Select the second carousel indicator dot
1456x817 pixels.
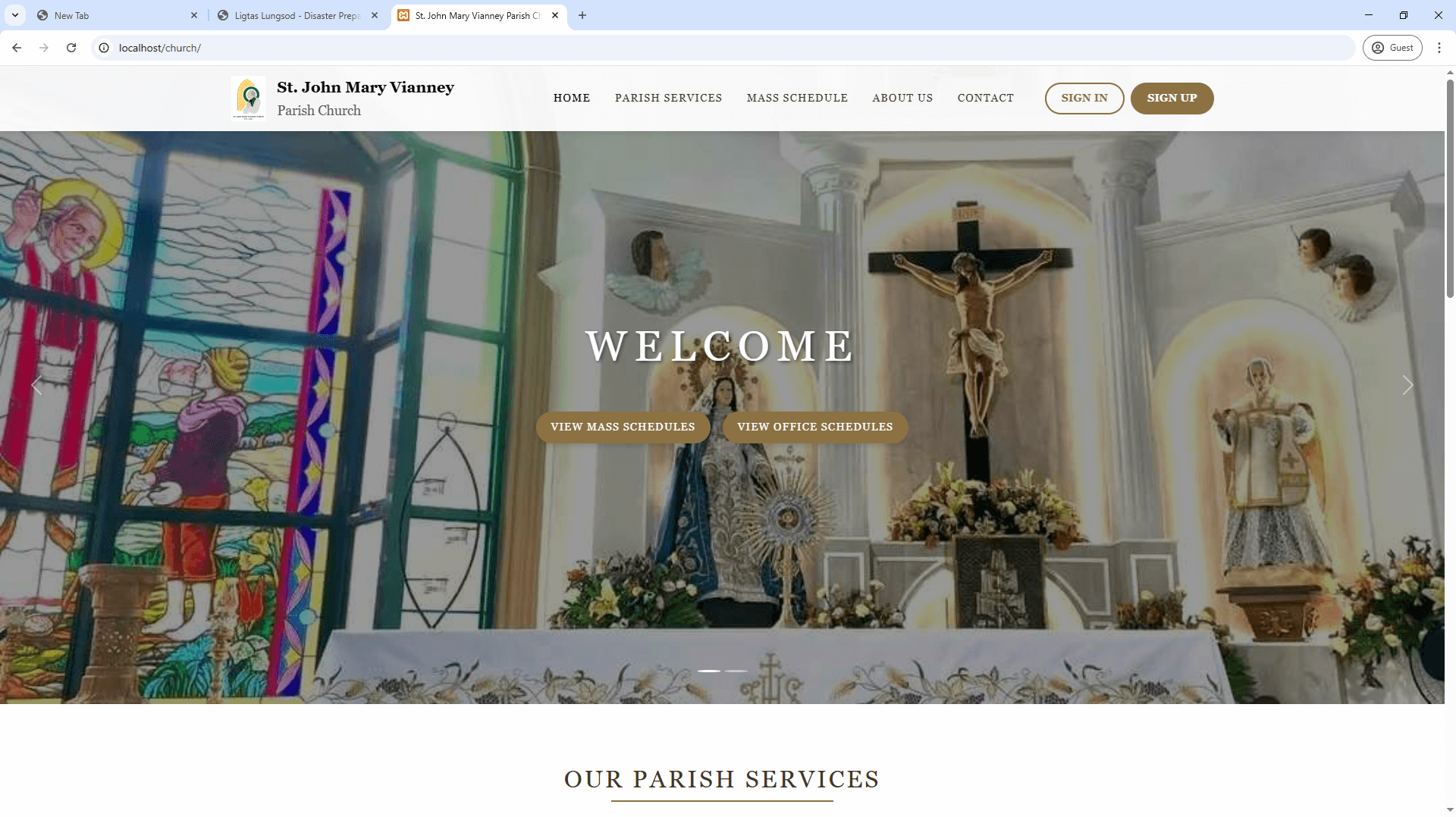[736, 671]
